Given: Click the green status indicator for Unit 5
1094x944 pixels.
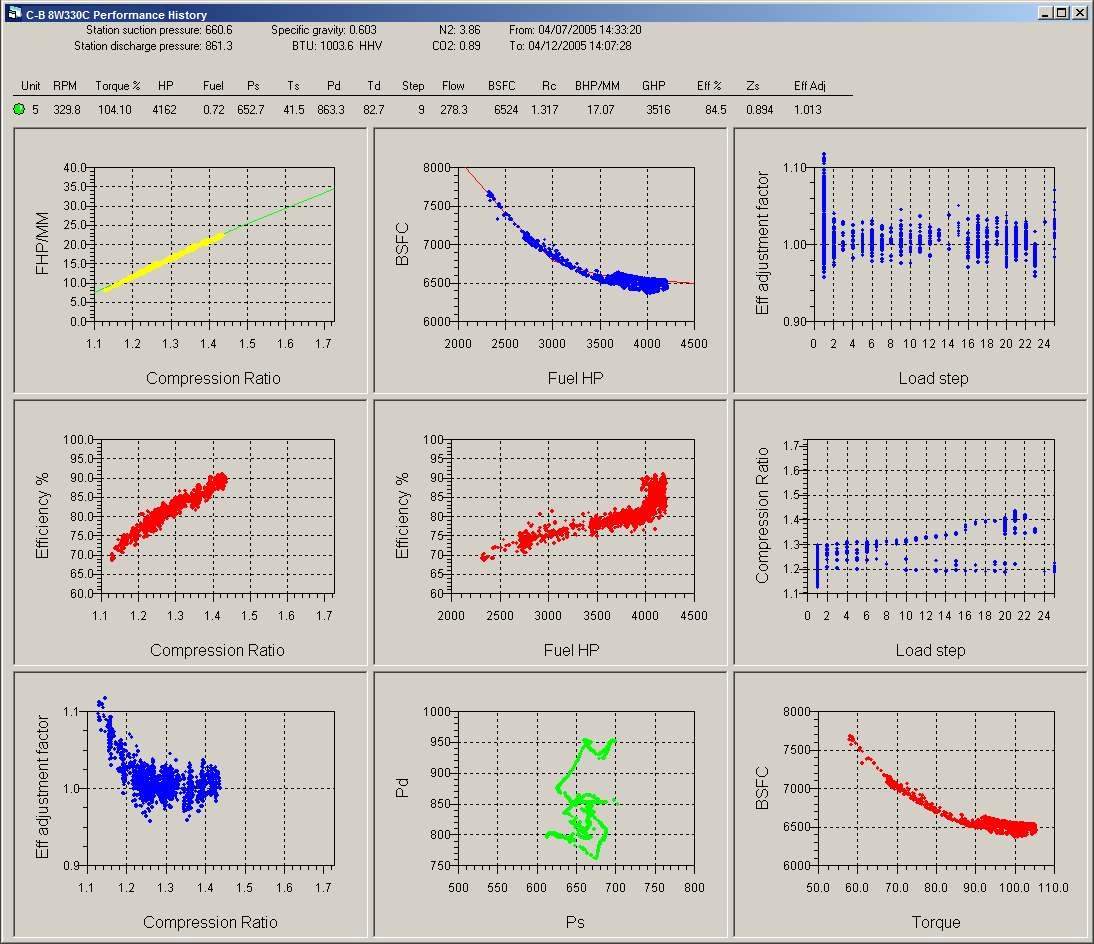Looking at the screenshot, I should tap(19, 110).
